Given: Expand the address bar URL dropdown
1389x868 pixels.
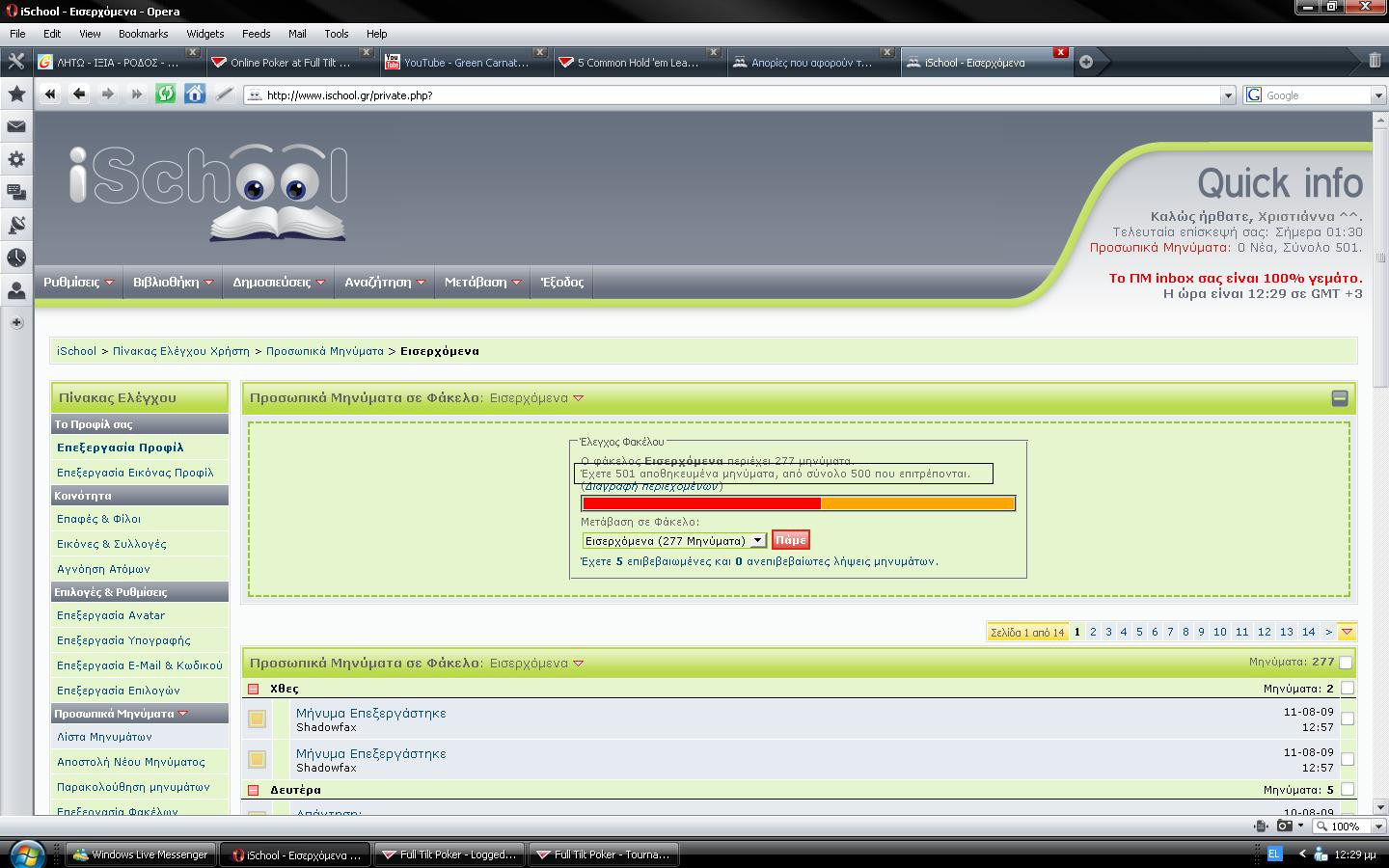Looking at the screenshot, I should [x=1228, y=95].
